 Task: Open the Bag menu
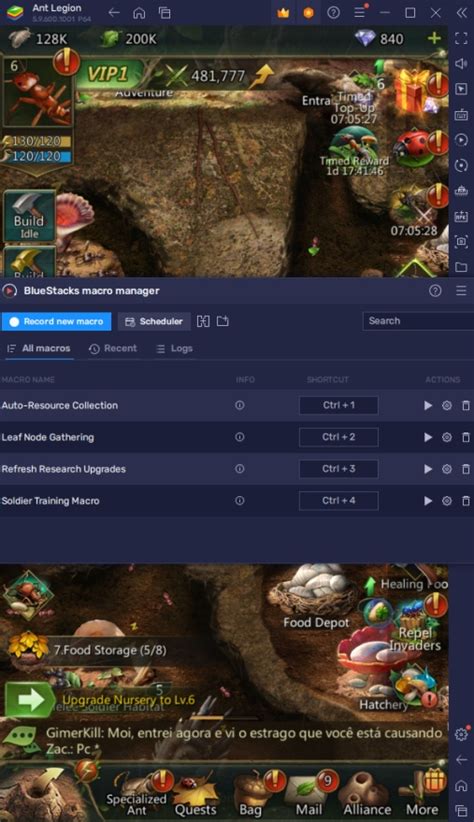[252, 794]
